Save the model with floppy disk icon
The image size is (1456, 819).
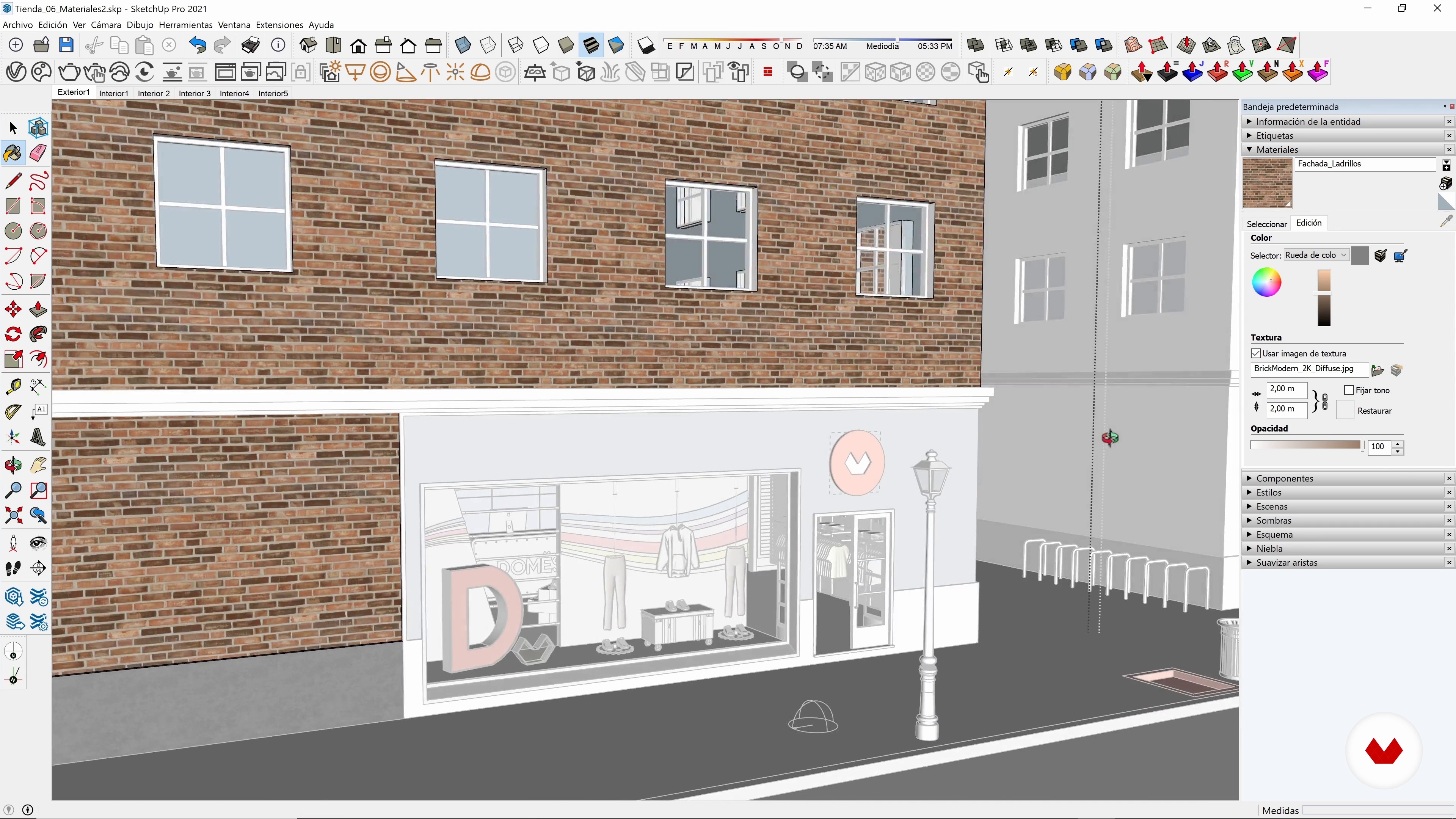click(66, 45)
